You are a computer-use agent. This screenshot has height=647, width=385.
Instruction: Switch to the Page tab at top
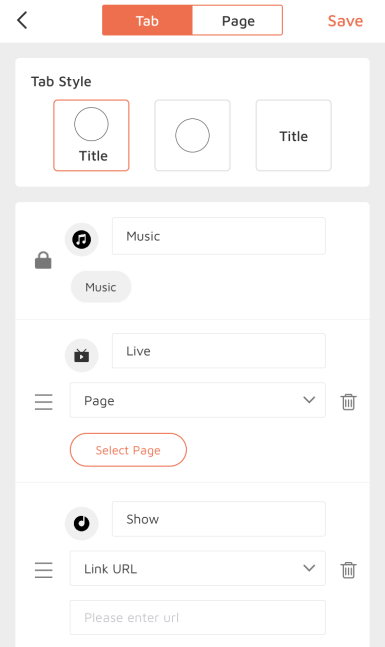pyautogui.click(x=237, y=20)
